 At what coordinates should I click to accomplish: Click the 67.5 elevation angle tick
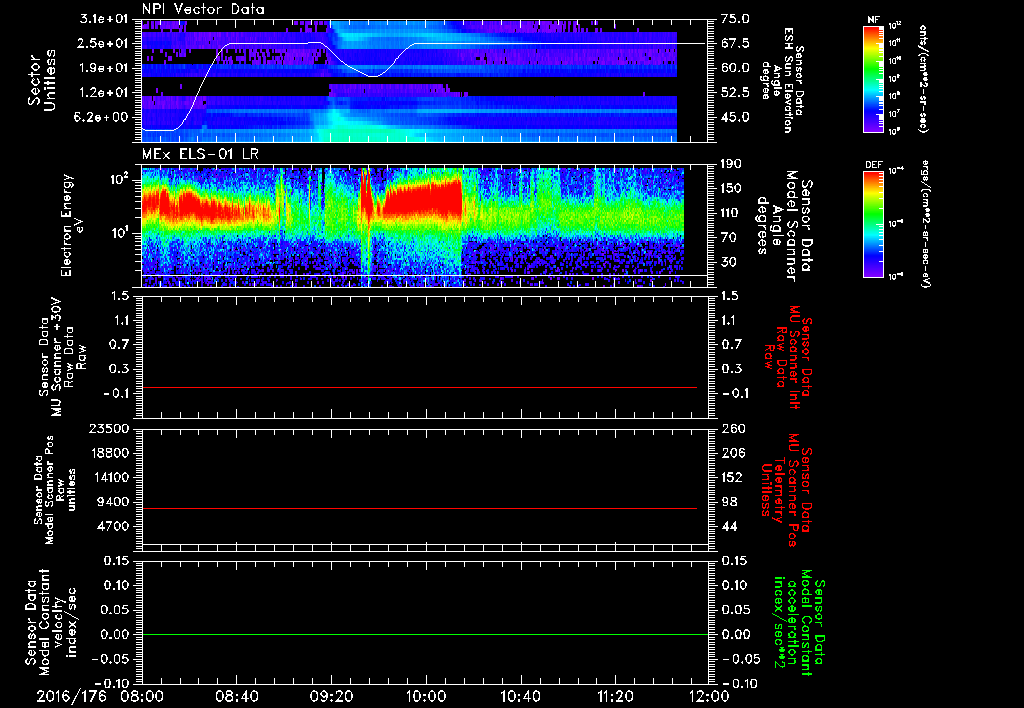pyautogui.click(x=735, y=44)
